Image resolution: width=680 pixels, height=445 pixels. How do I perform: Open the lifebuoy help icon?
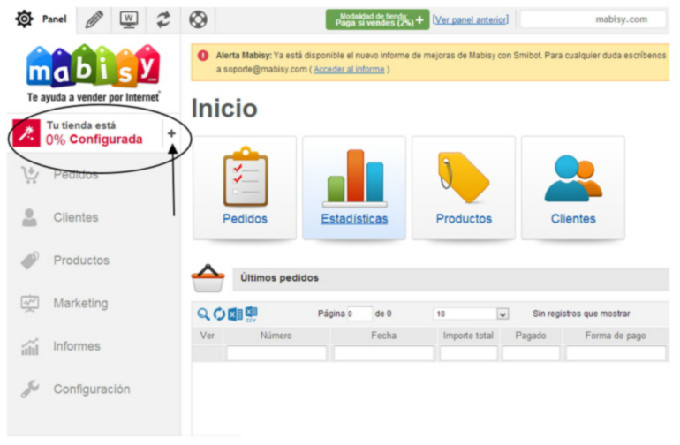(198, 19)
